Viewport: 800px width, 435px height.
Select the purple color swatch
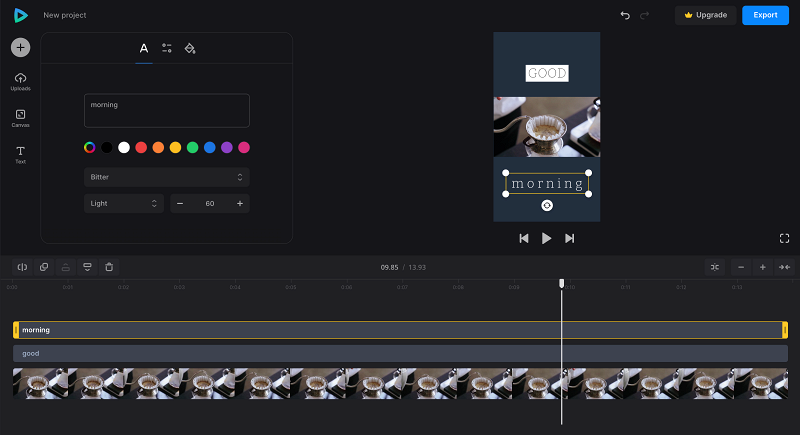point(227,147)
